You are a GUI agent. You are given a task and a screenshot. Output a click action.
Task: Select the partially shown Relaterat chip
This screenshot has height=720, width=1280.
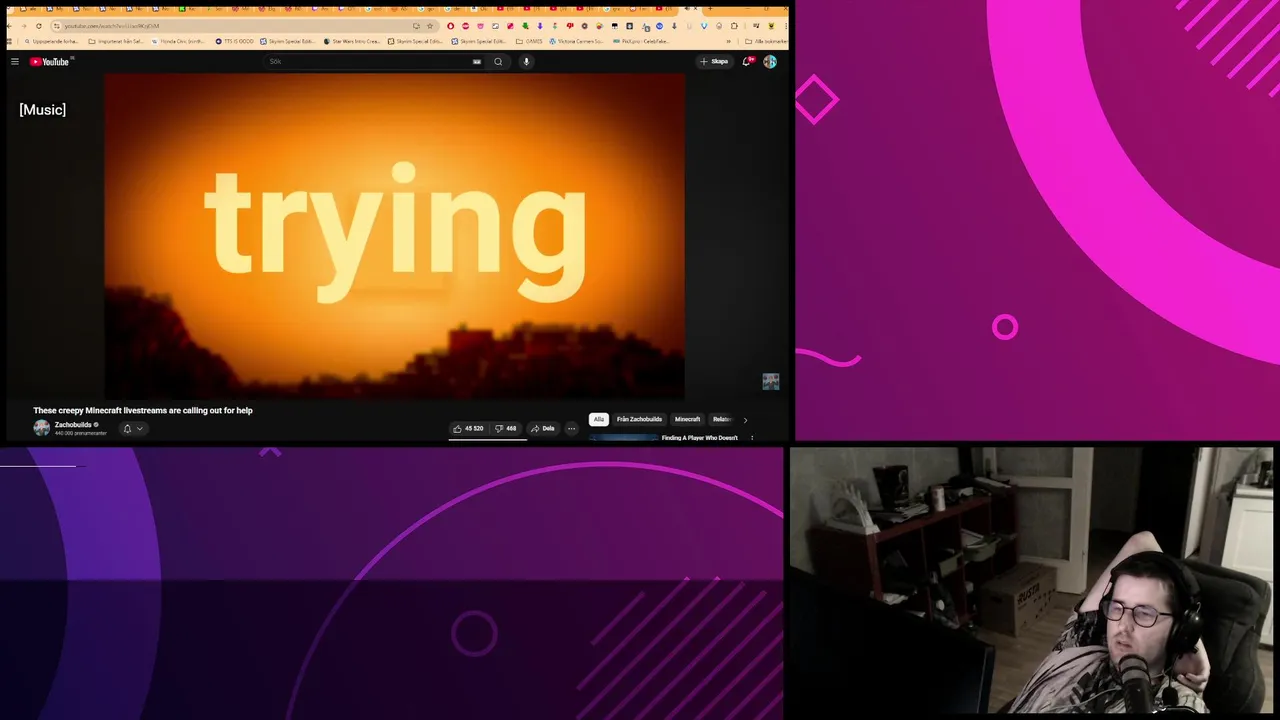pyautogui.click(x=722, y=419)
